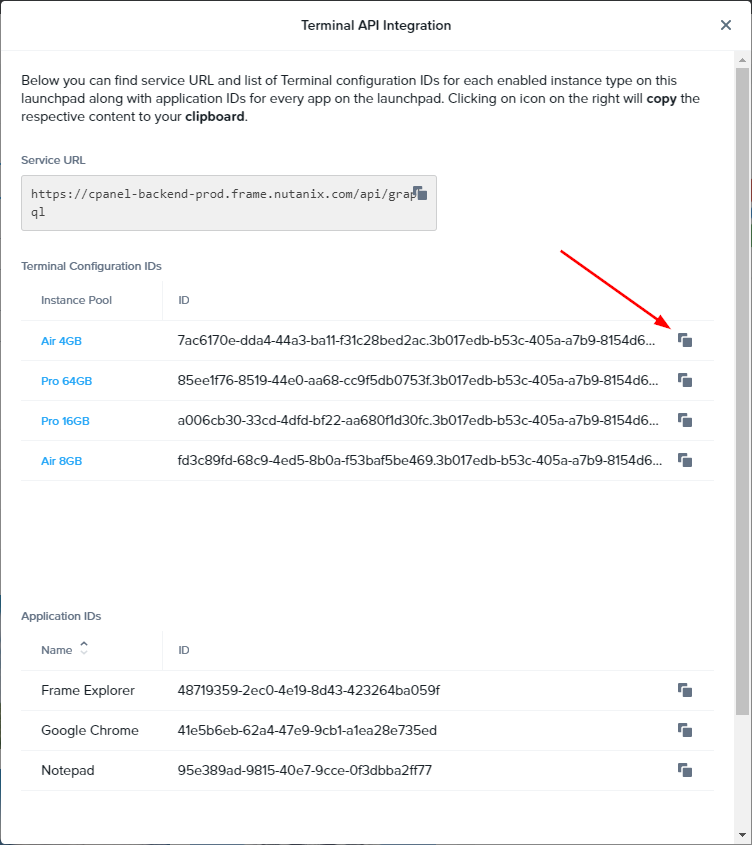
Task: Sort applications by the Name column arrow
Action: coord(84,650)
